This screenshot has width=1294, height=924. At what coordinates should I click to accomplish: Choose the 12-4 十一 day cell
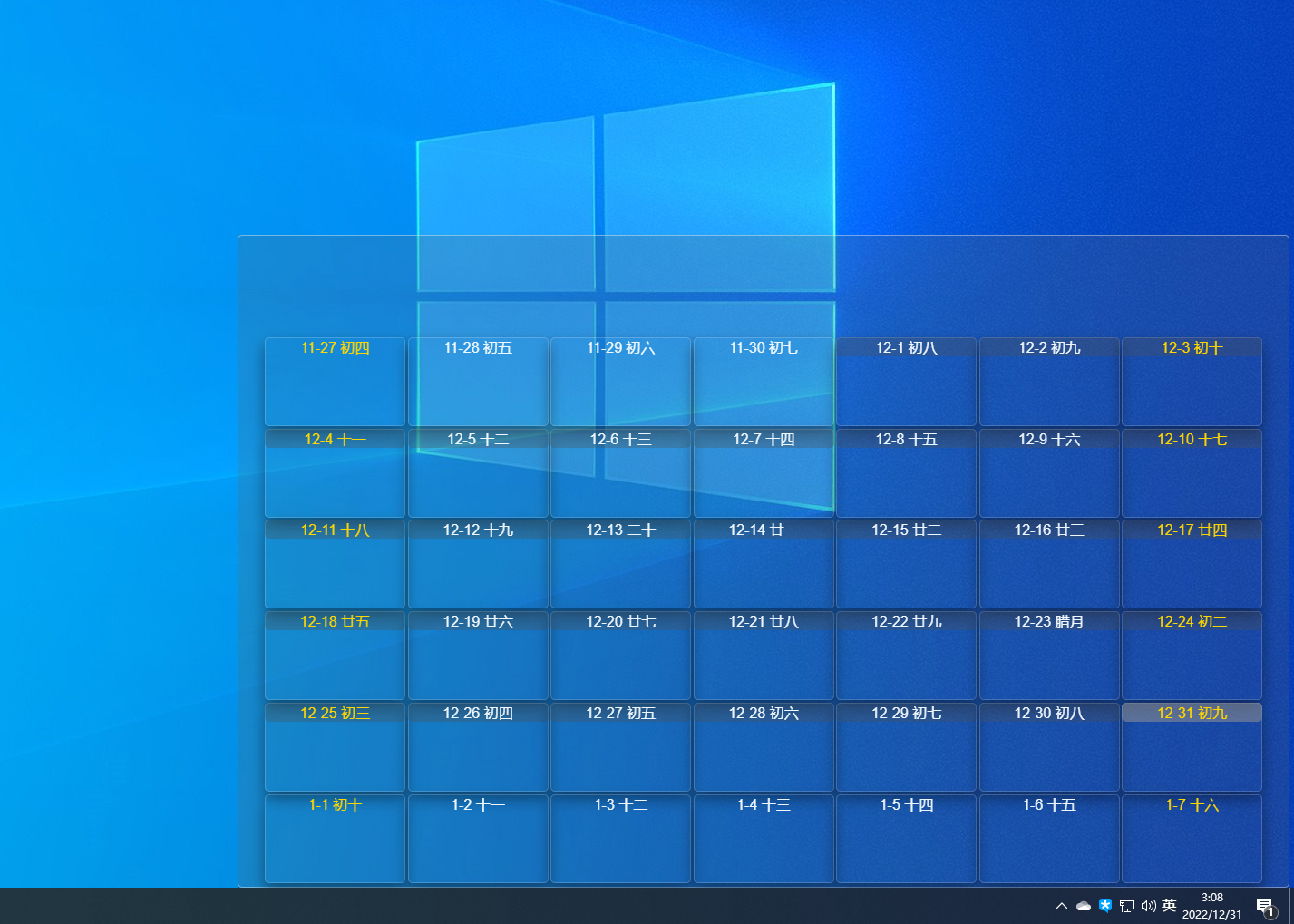click(335, 473)
